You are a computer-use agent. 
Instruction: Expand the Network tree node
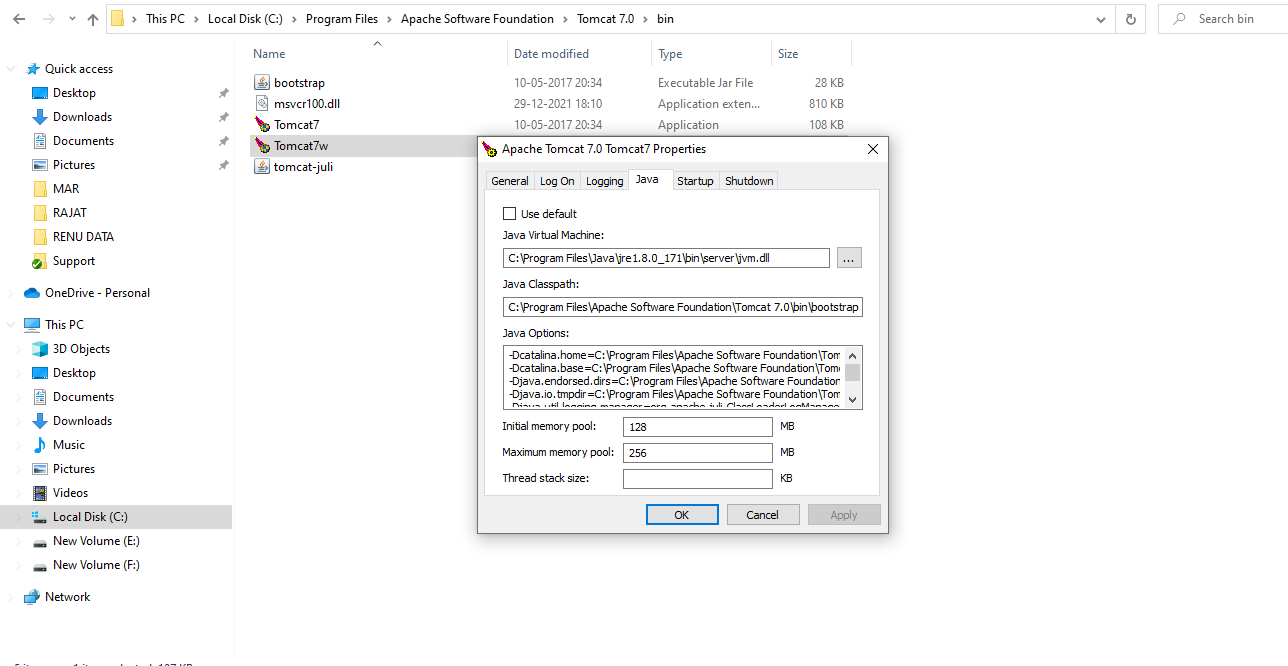pyautogui.click(x=11, y=597)
